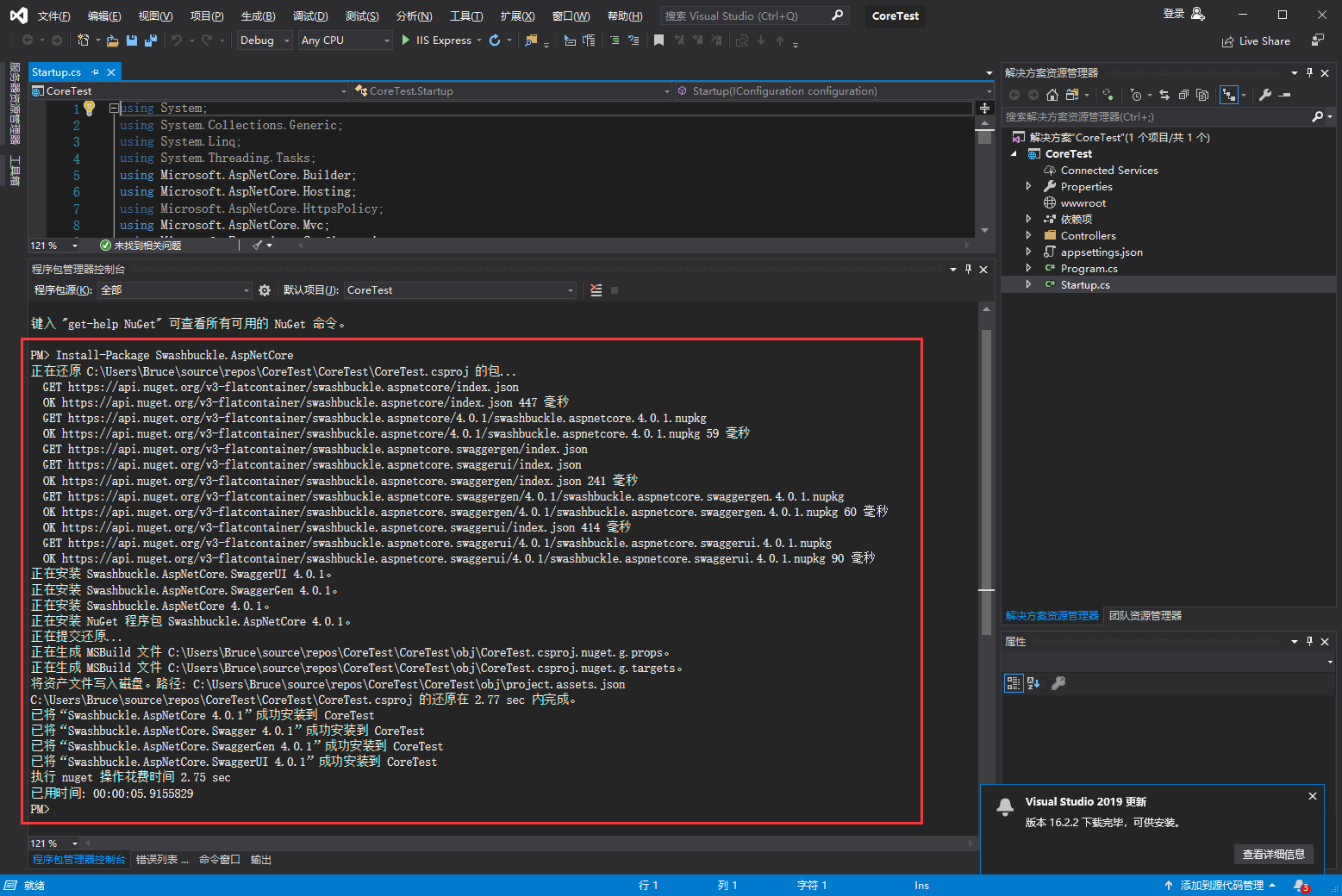This screenshot has width=1342, height=896.
Task: Clear the package manager console output
Action: point(596,290)
